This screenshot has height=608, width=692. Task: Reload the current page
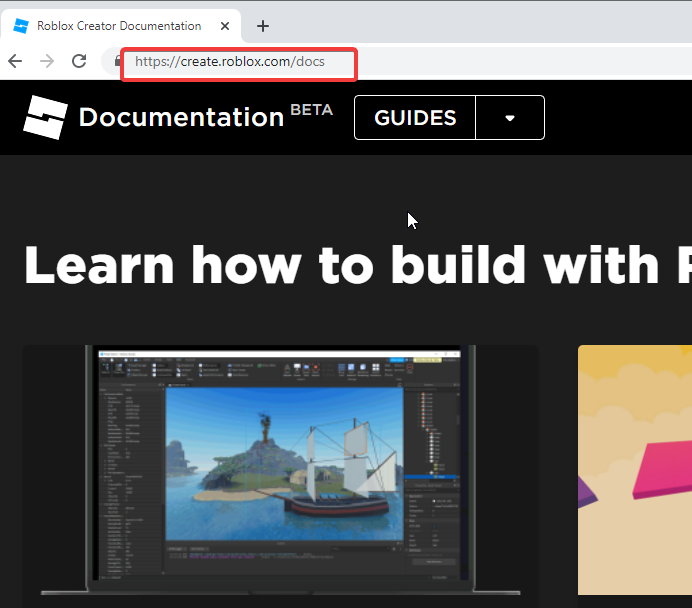pyautogui.click(x=79, y=61)
